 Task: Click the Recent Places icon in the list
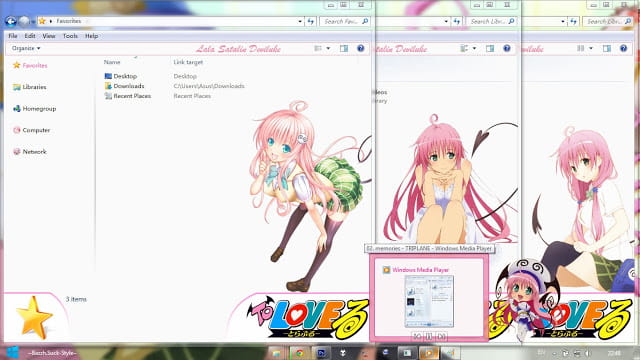click(x=108, y=96)
